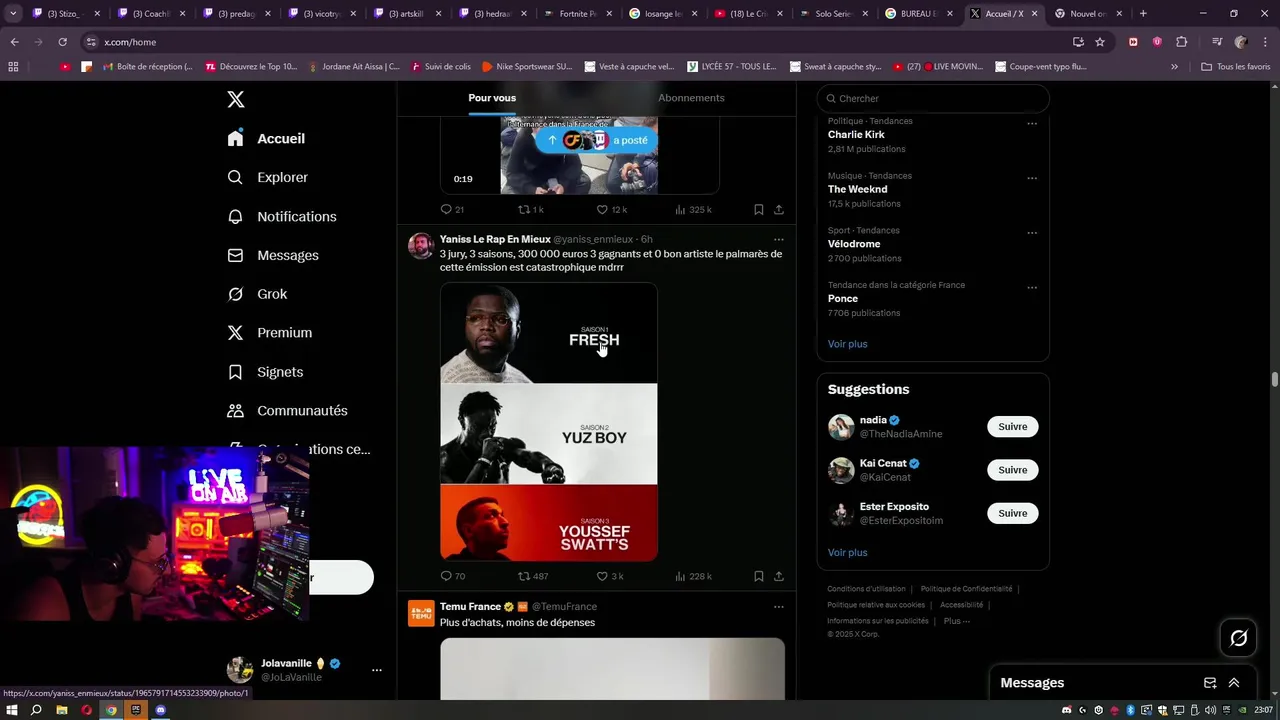Switch to the Fortnite browser tab

578,14
